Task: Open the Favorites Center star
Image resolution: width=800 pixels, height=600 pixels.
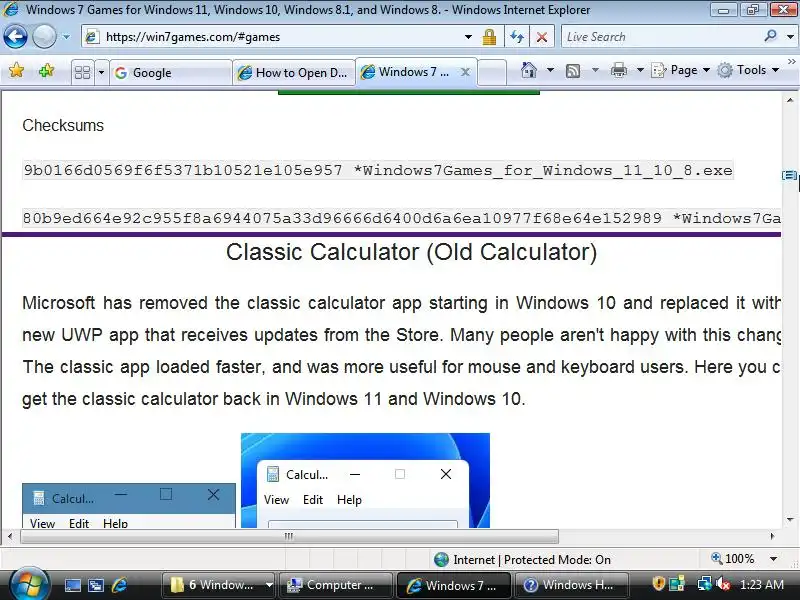Action: pos(16,70)
